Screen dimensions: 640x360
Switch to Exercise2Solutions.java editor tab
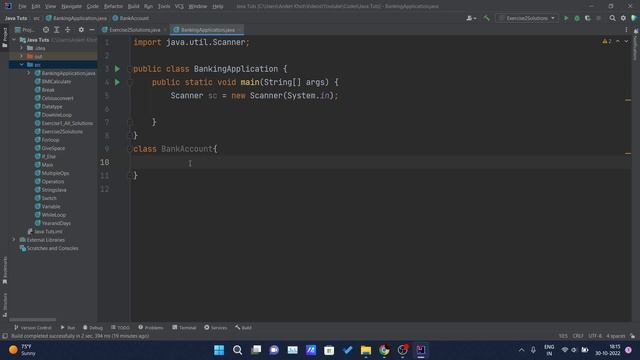point(134,30)
